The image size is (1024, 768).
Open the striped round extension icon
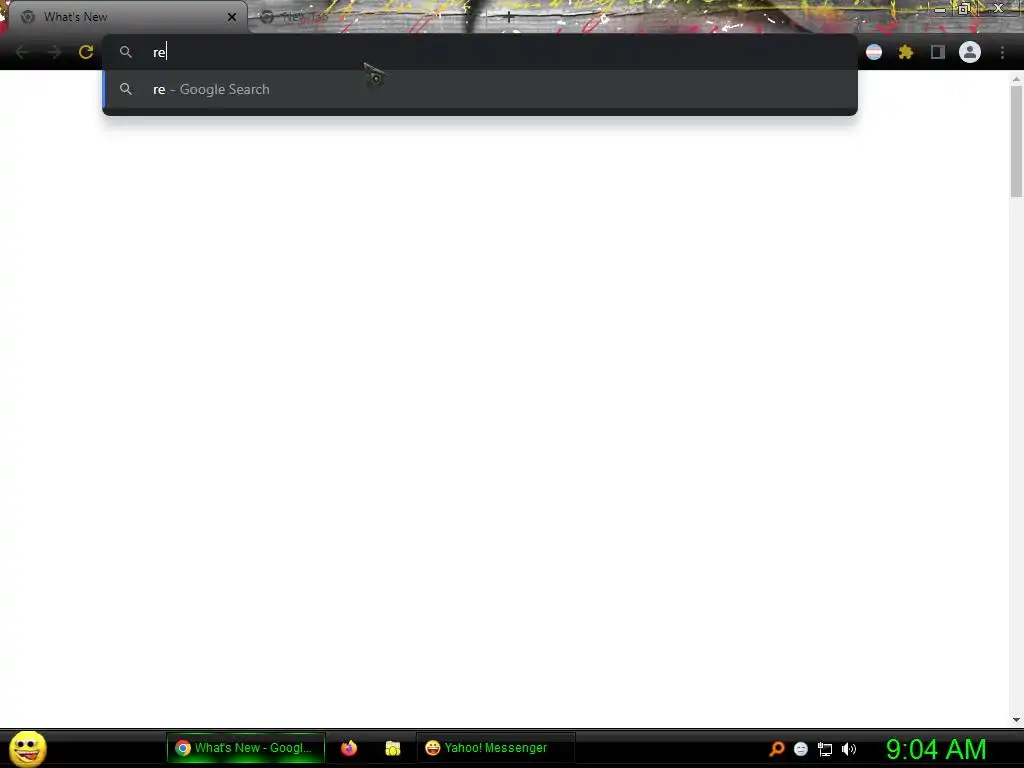point(874,52)
